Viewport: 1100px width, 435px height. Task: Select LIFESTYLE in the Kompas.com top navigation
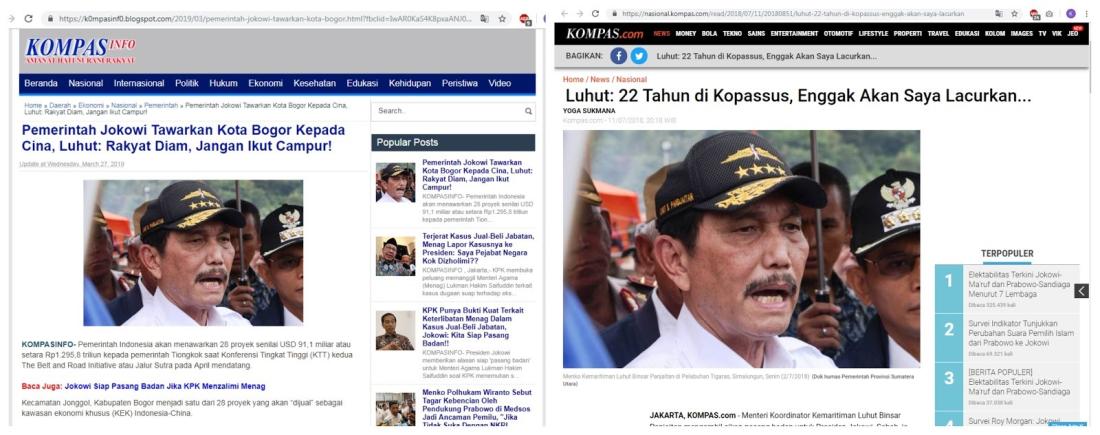click(873, 34)
